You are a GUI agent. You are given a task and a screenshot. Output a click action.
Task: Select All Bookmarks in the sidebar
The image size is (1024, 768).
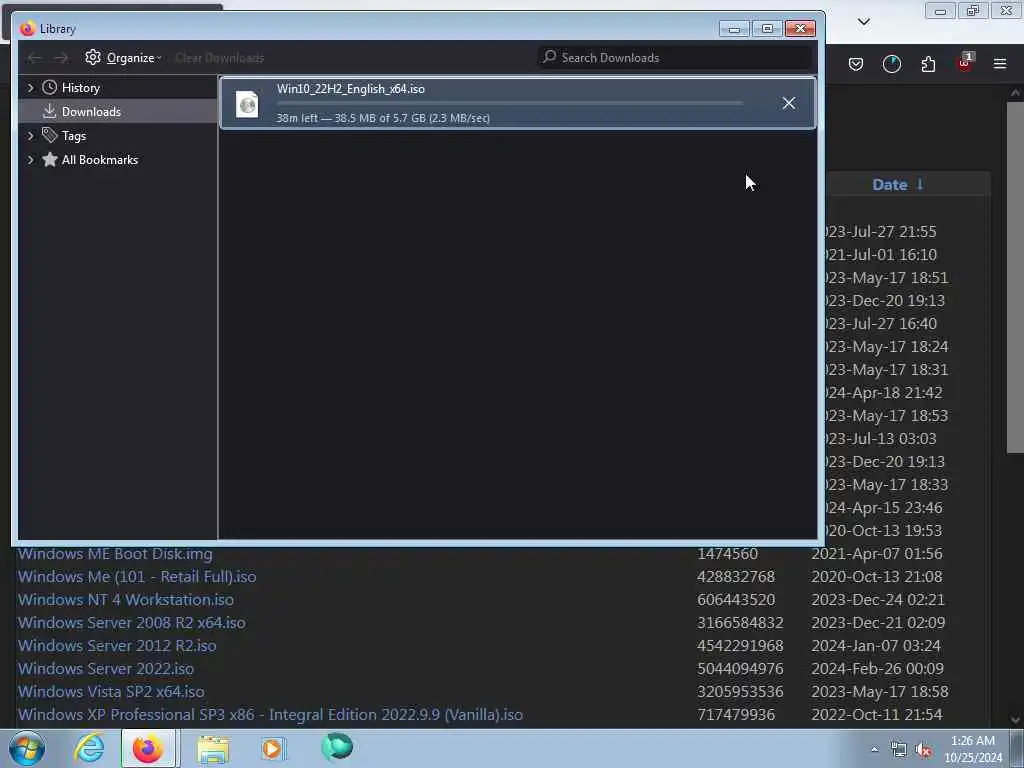pos(99,160)
